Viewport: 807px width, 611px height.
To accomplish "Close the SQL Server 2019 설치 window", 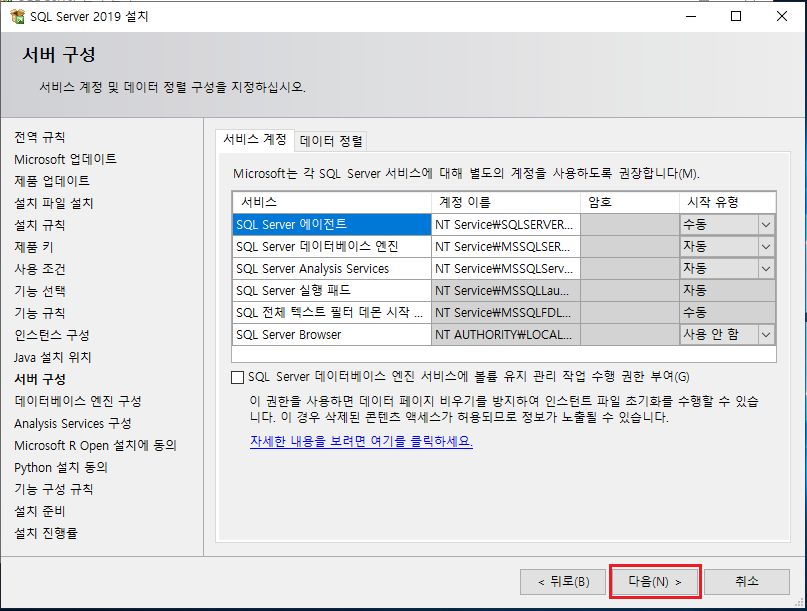I will [782, 16].
